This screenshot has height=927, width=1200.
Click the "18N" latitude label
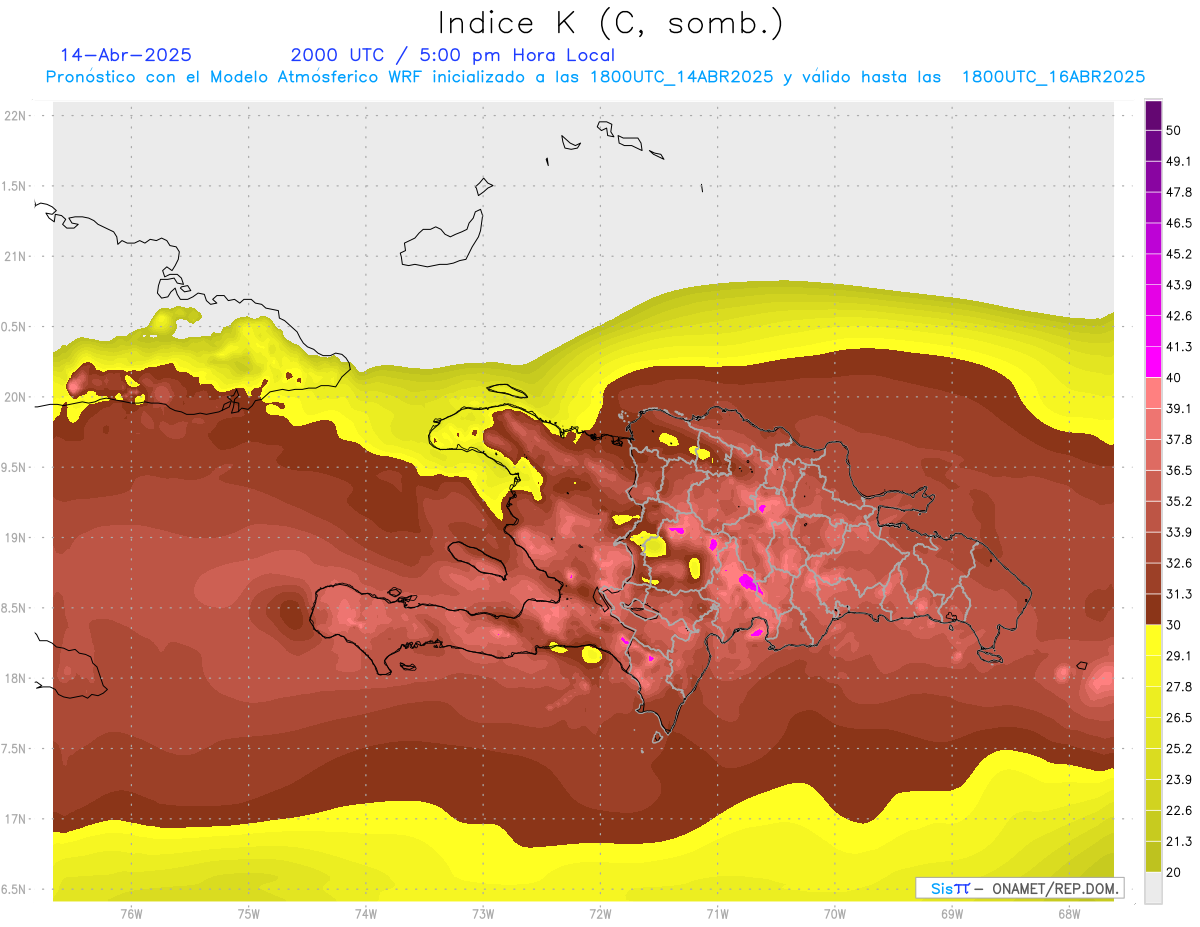[x=17, y=678]
